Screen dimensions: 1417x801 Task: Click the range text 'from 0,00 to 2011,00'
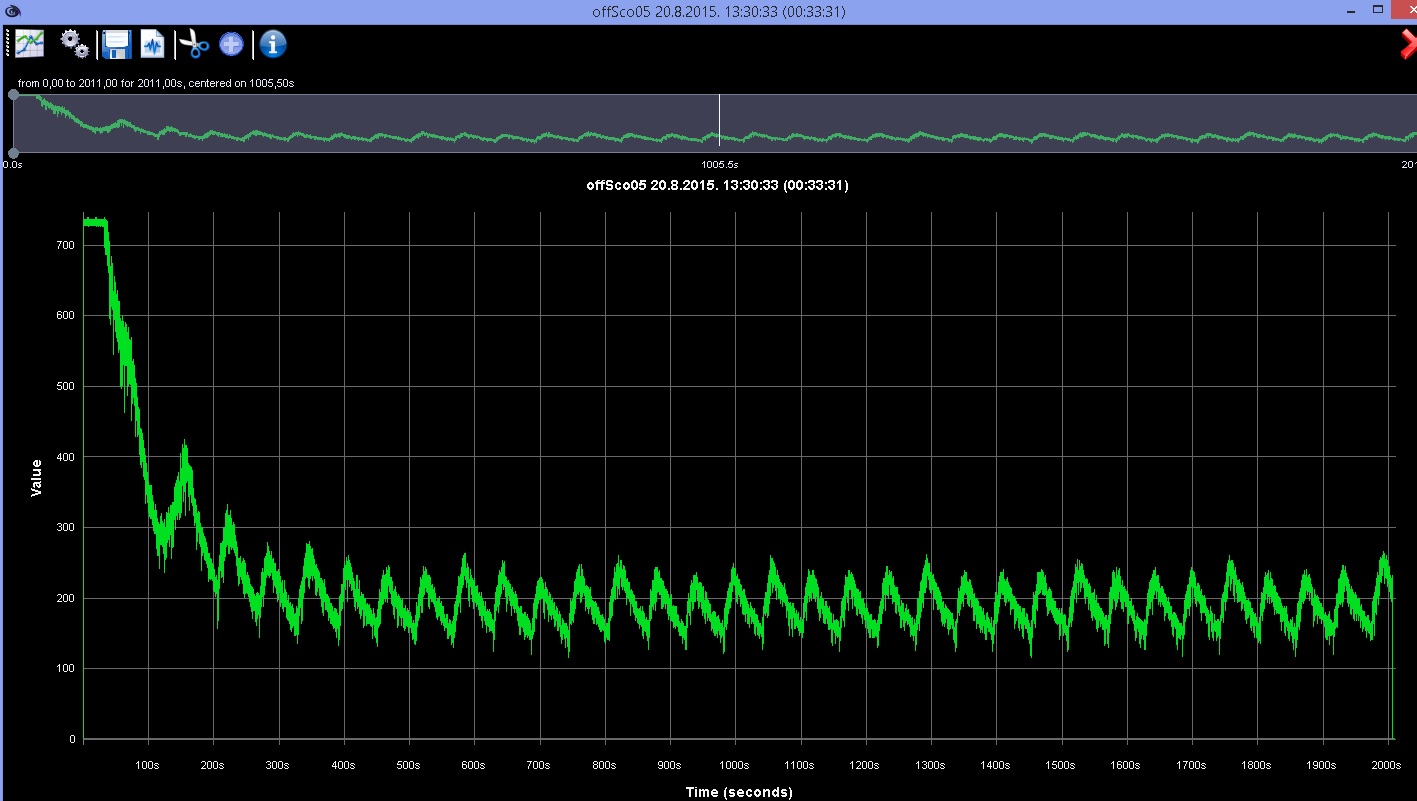(x=69, y=83)
